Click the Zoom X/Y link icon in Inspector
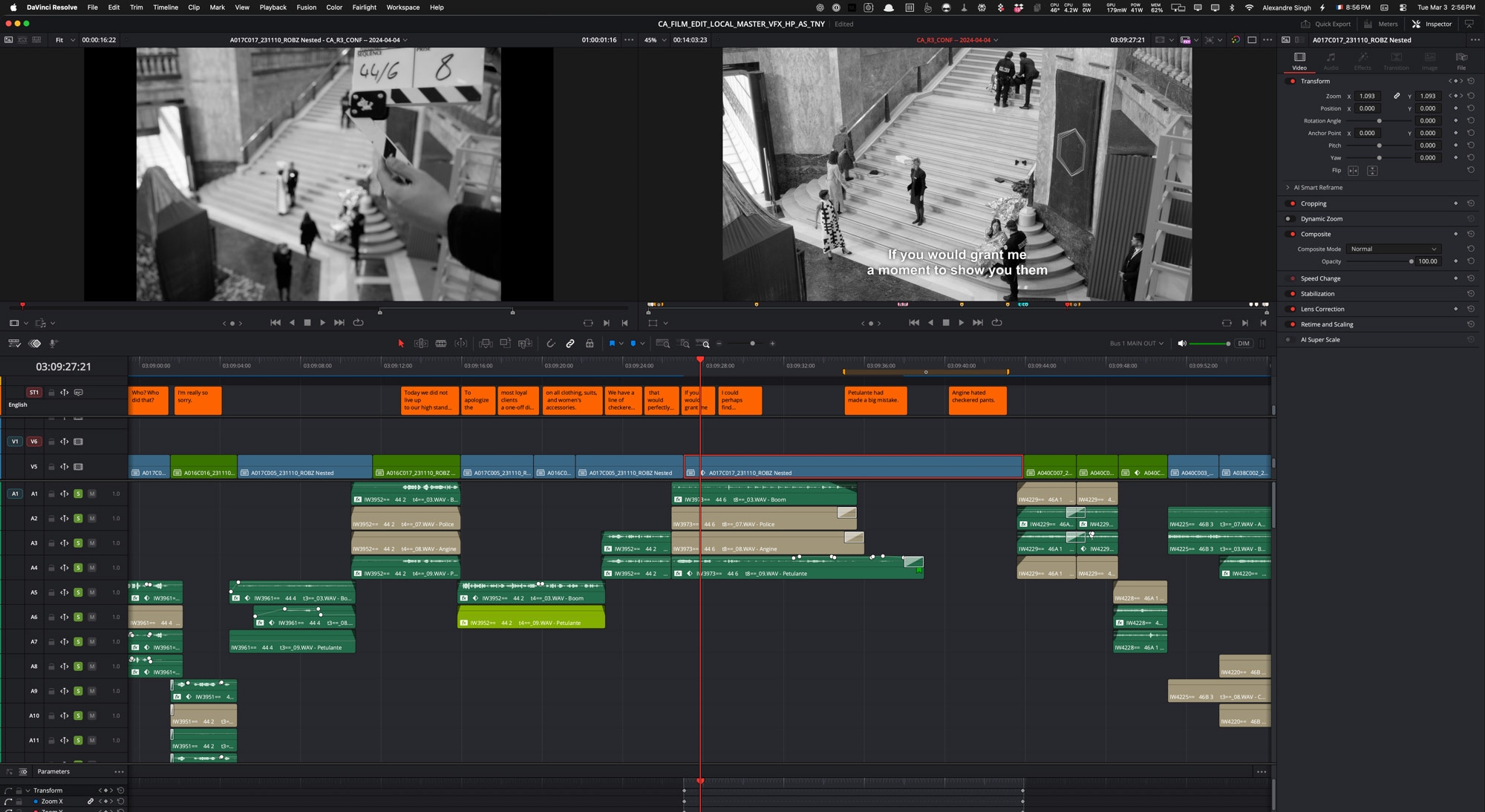The width and height of the screenshot is (1485, 812). point(1397,96)
